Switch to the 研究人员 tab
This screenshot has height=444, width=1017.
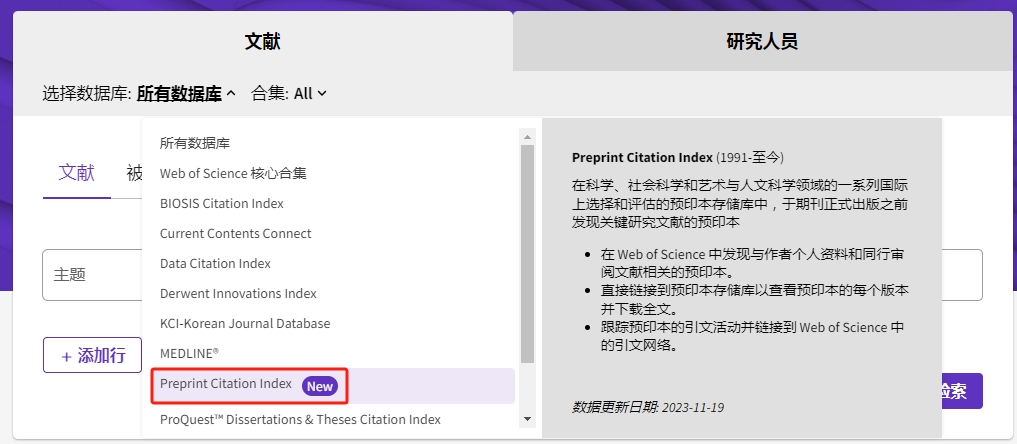tap(761, 41)
